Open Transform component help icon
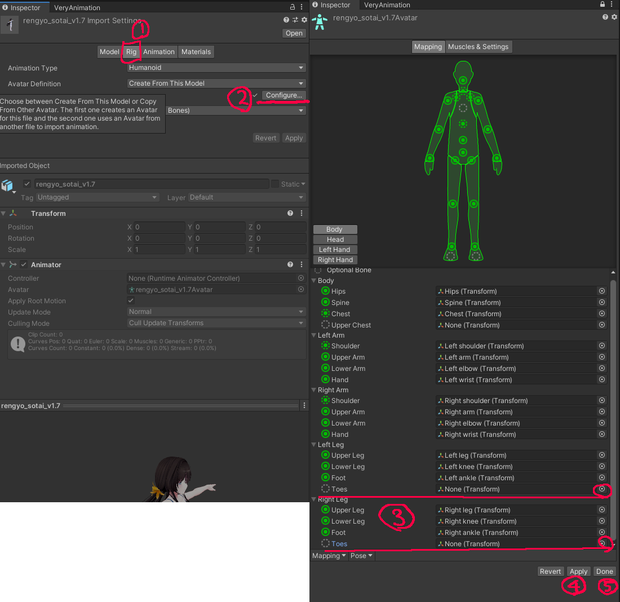620x602 pixels. click(x=290, y=213)
